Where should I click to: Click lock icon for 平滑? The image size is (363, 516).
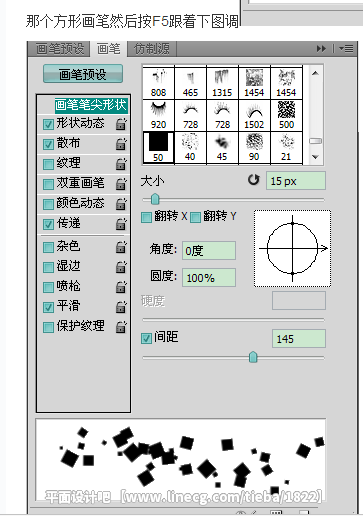(121, 307)
